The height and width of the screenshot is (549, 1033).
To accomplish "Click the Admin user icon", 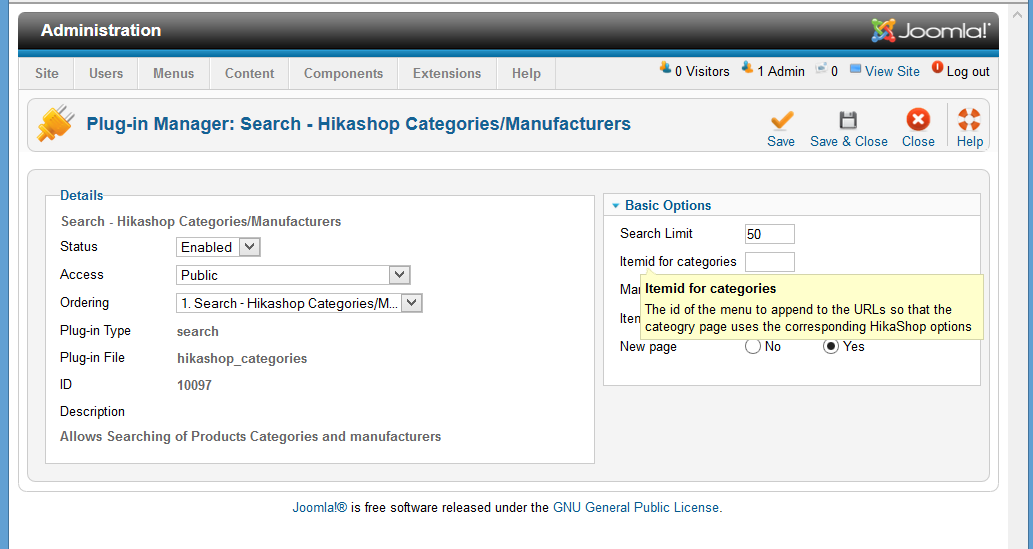I will pos(747,68).
